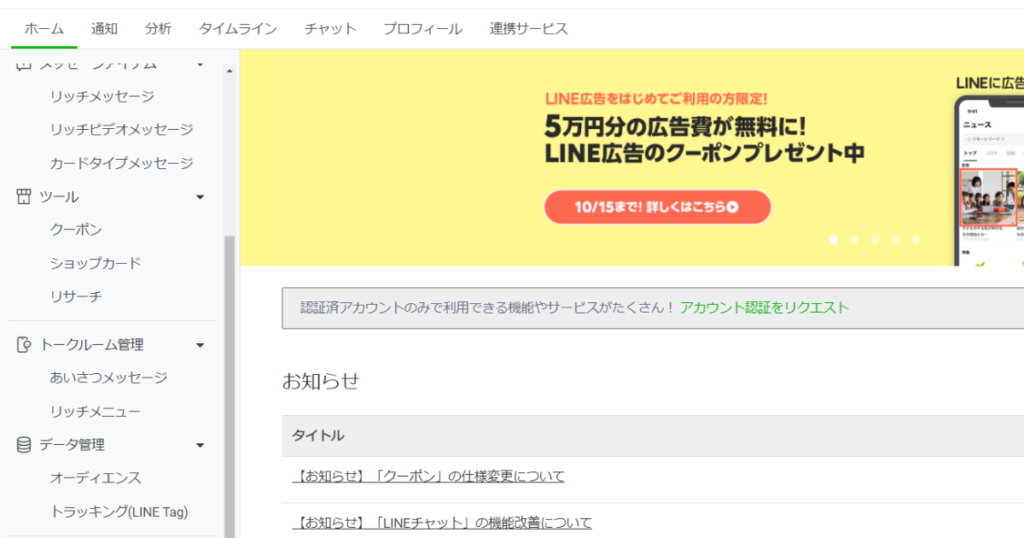Click the タイトル column header
The image size is (1024, 538).
click(318, 435)
